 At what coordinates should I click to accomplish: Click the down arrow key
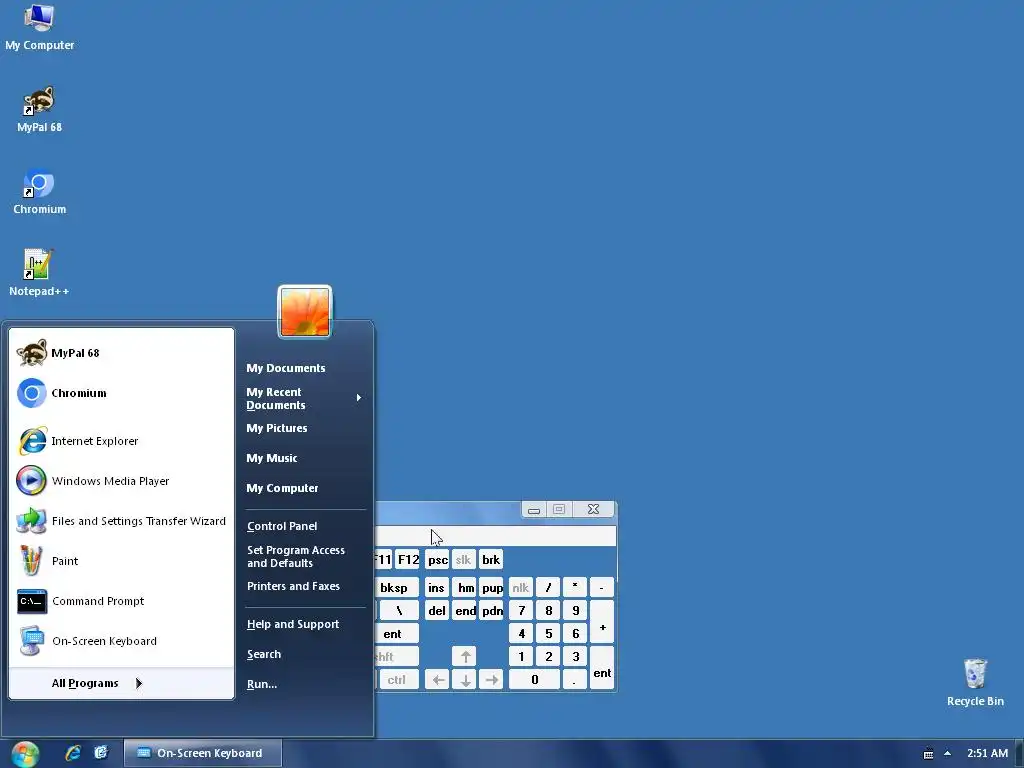(464, 680)
